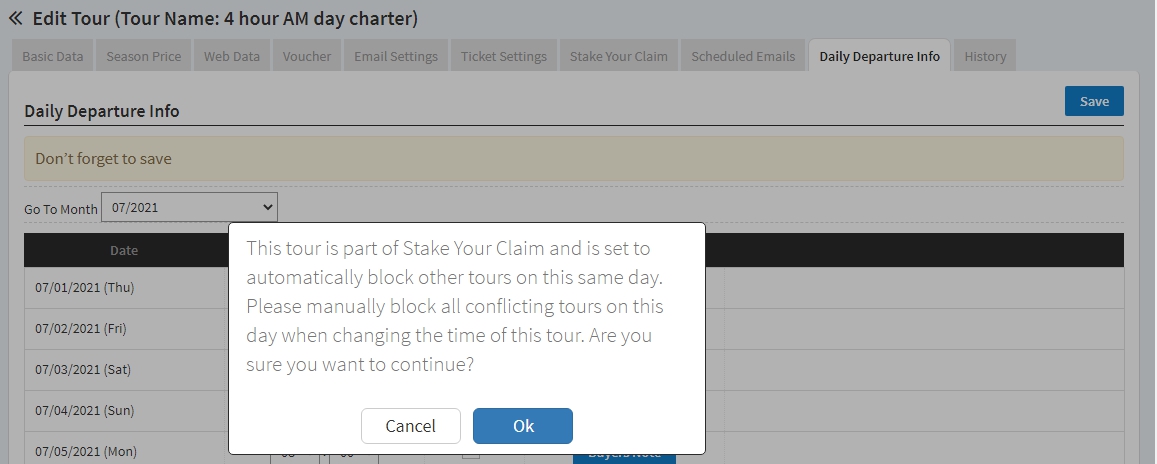Open the Email Settings tab

[x=396, y=56]
